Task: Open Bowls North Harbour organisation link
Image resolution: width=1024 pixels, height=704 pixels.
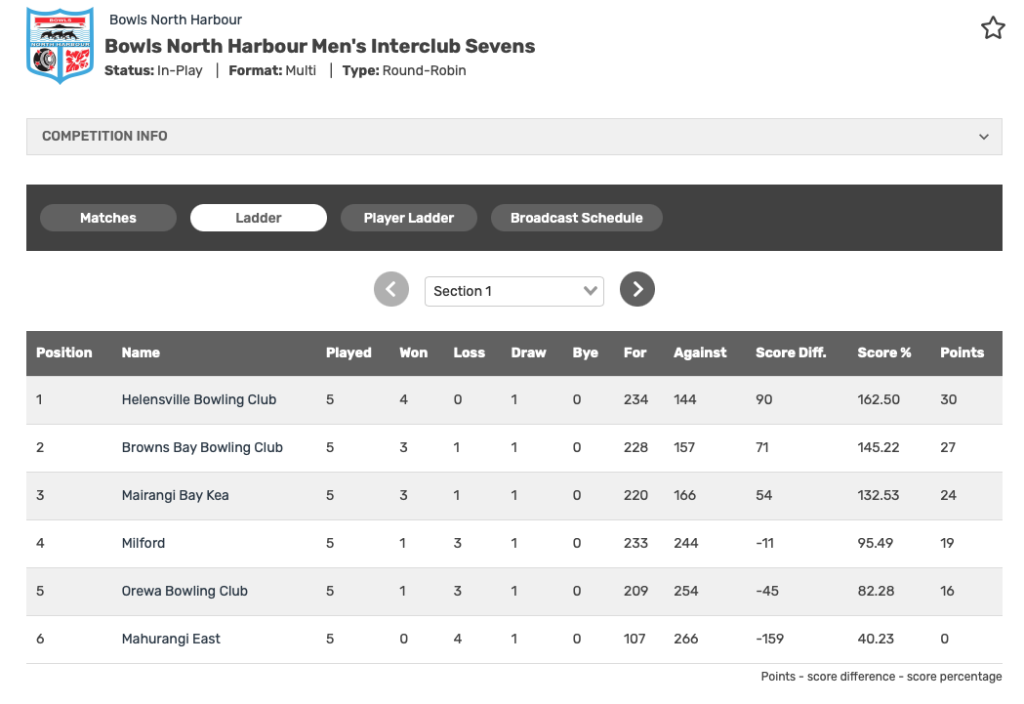Action: point(176,20)
